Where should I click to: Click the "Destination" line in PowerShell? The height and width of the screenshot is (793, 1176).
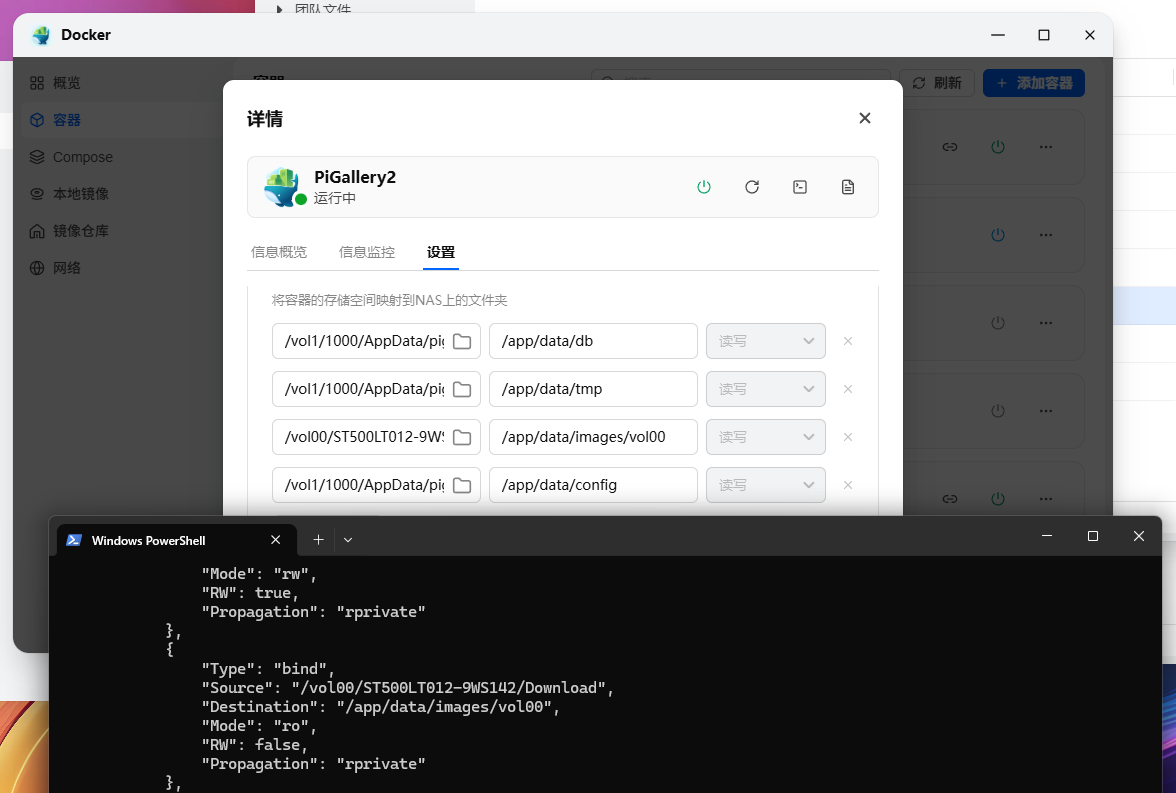[380, 707]
